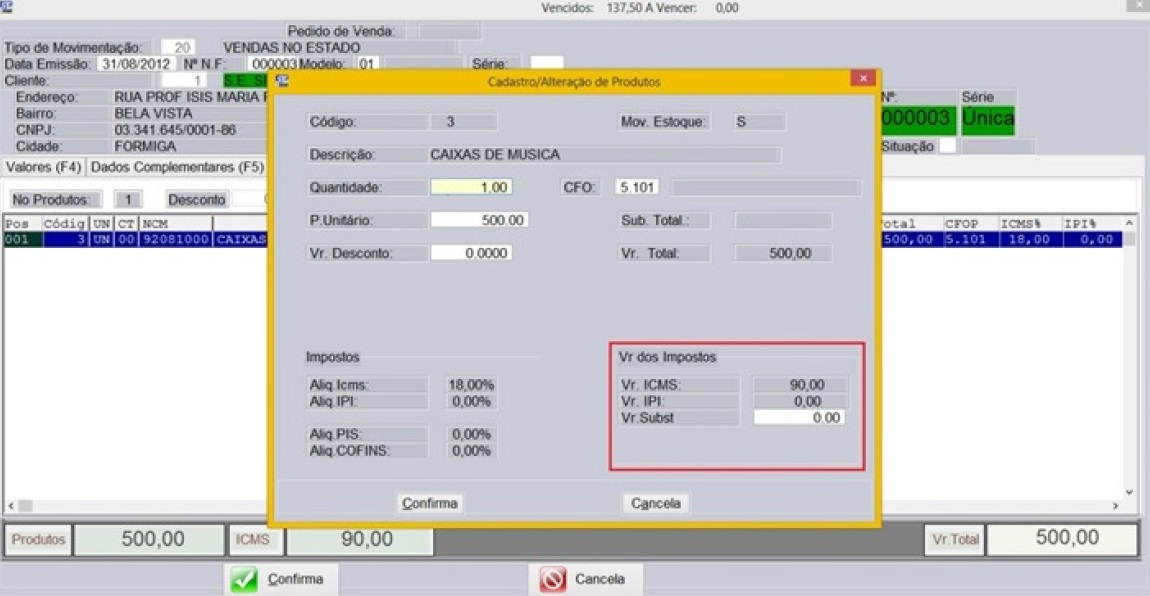Click the red cancel icon on bottom Cancela

click(x=553, y=580)
